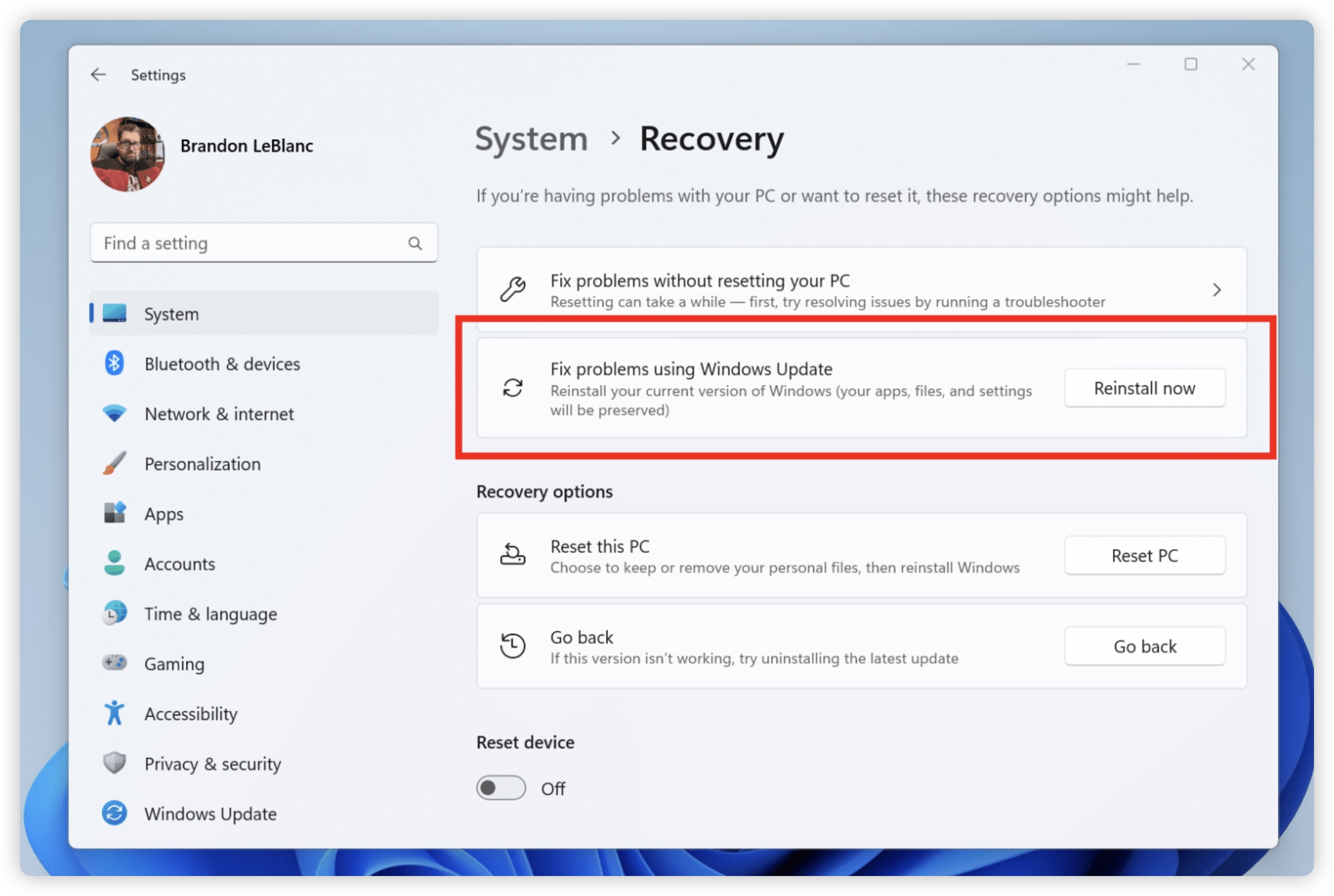Click the Recovery options heading
1334x896 pixels.
pos(545,492)
